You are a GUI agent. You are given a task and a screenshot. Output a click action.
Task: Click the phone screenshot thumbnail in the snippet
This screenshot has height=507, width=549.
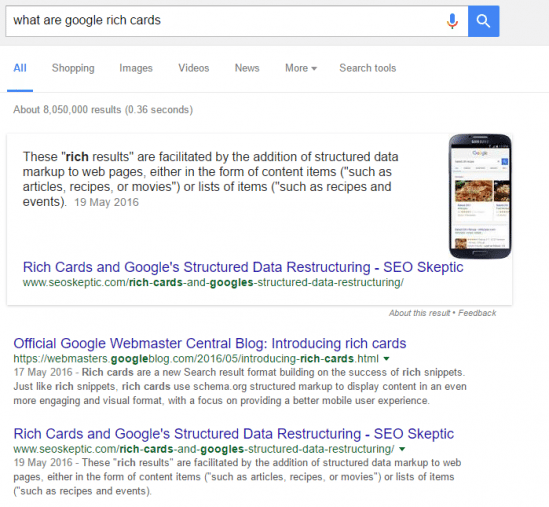point(480,196)
